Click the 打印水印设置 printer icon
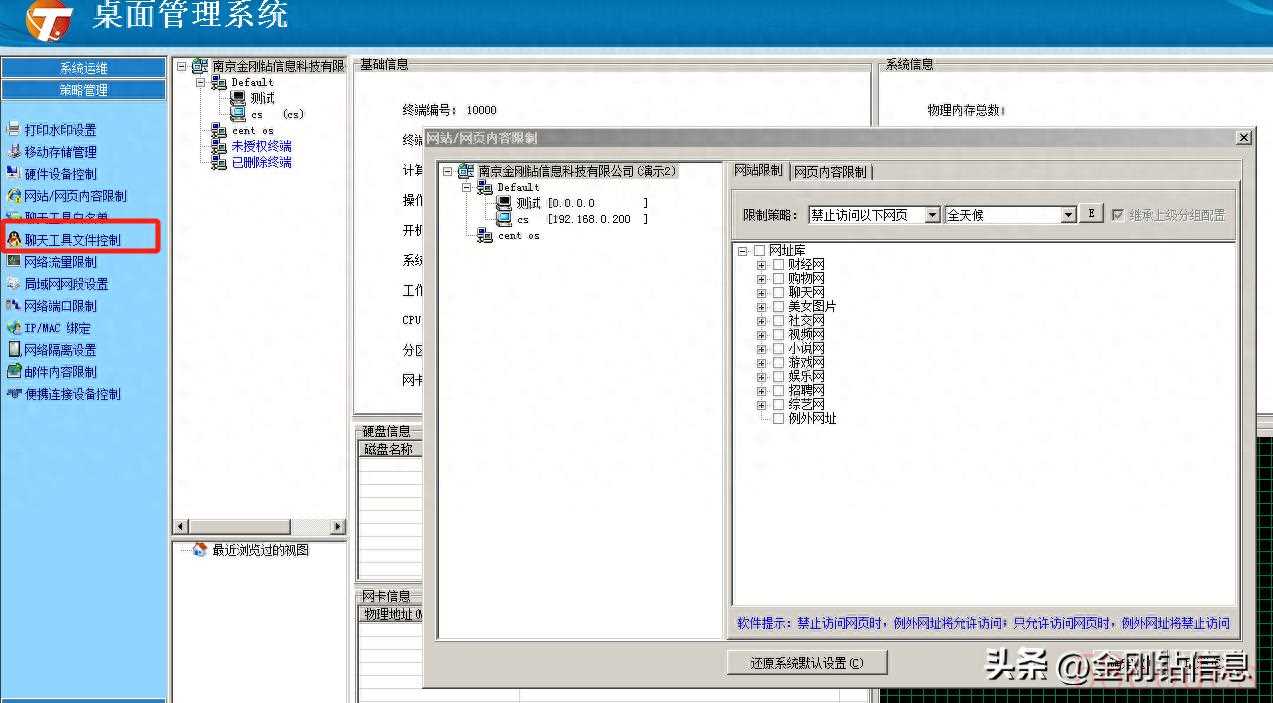This screenshot has width=1273, height=703. click(x=13, y=130)
